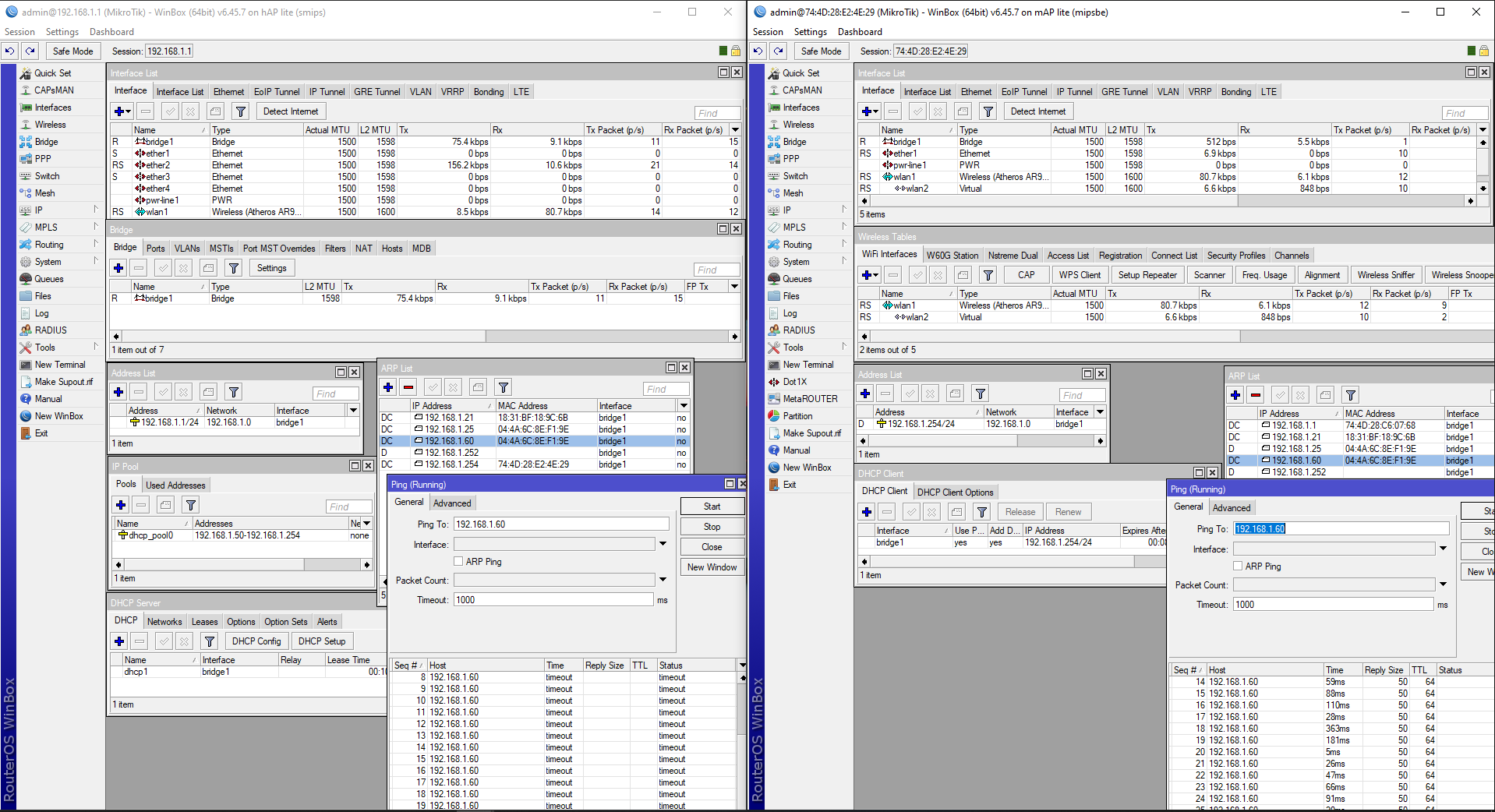The image size is (1495, 812).
Task: Click horizontal scrollbar in left Bridge window
Action: click(x=424, y=337)
